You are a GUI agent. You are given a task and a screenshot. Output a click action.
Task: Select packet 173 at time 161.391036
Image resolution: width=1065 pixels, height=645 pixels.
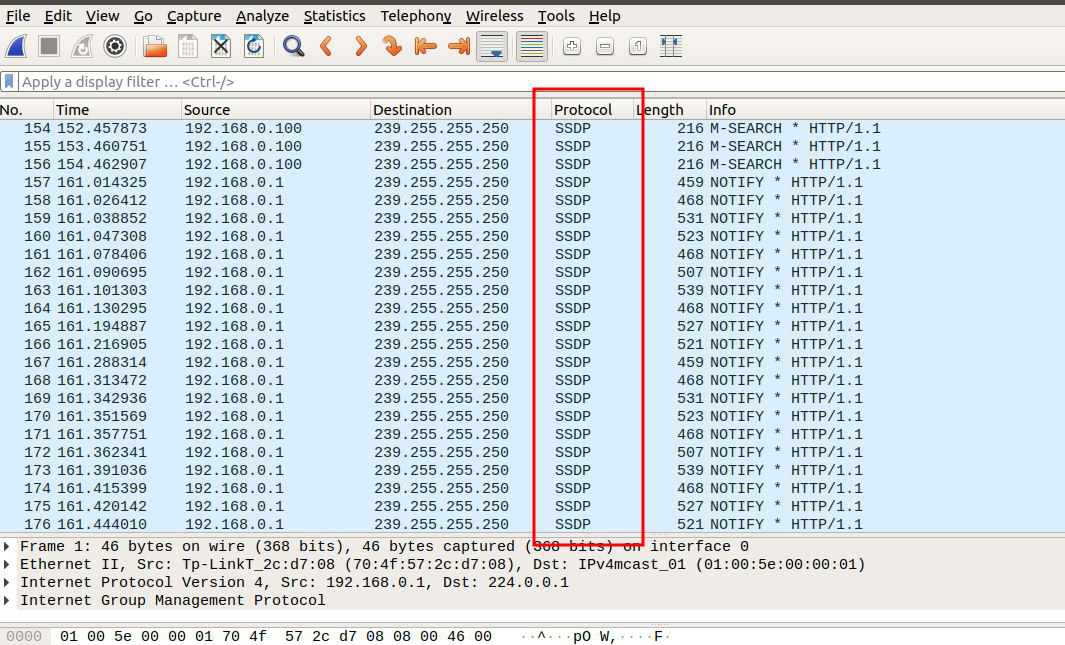coord(532,470)
